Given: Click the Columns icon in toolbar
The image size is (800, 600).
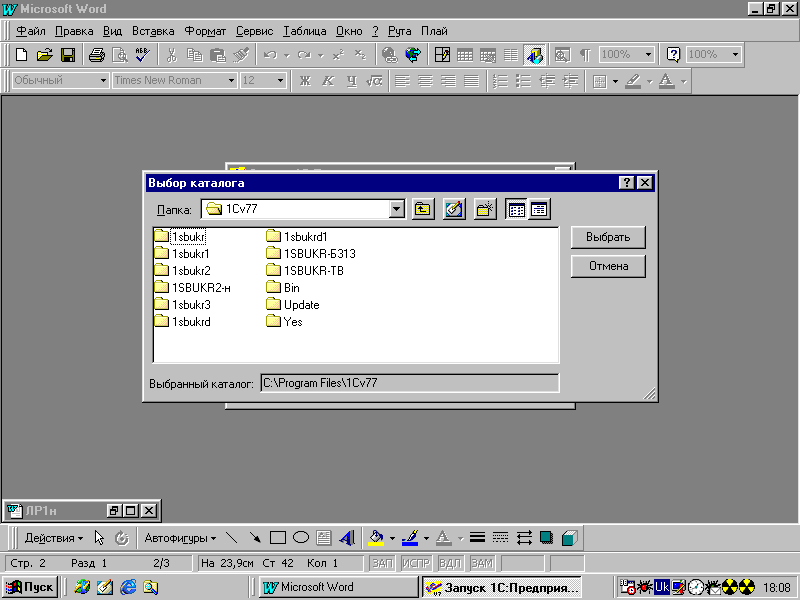Looking at the screenshot, I should point(511,55).
